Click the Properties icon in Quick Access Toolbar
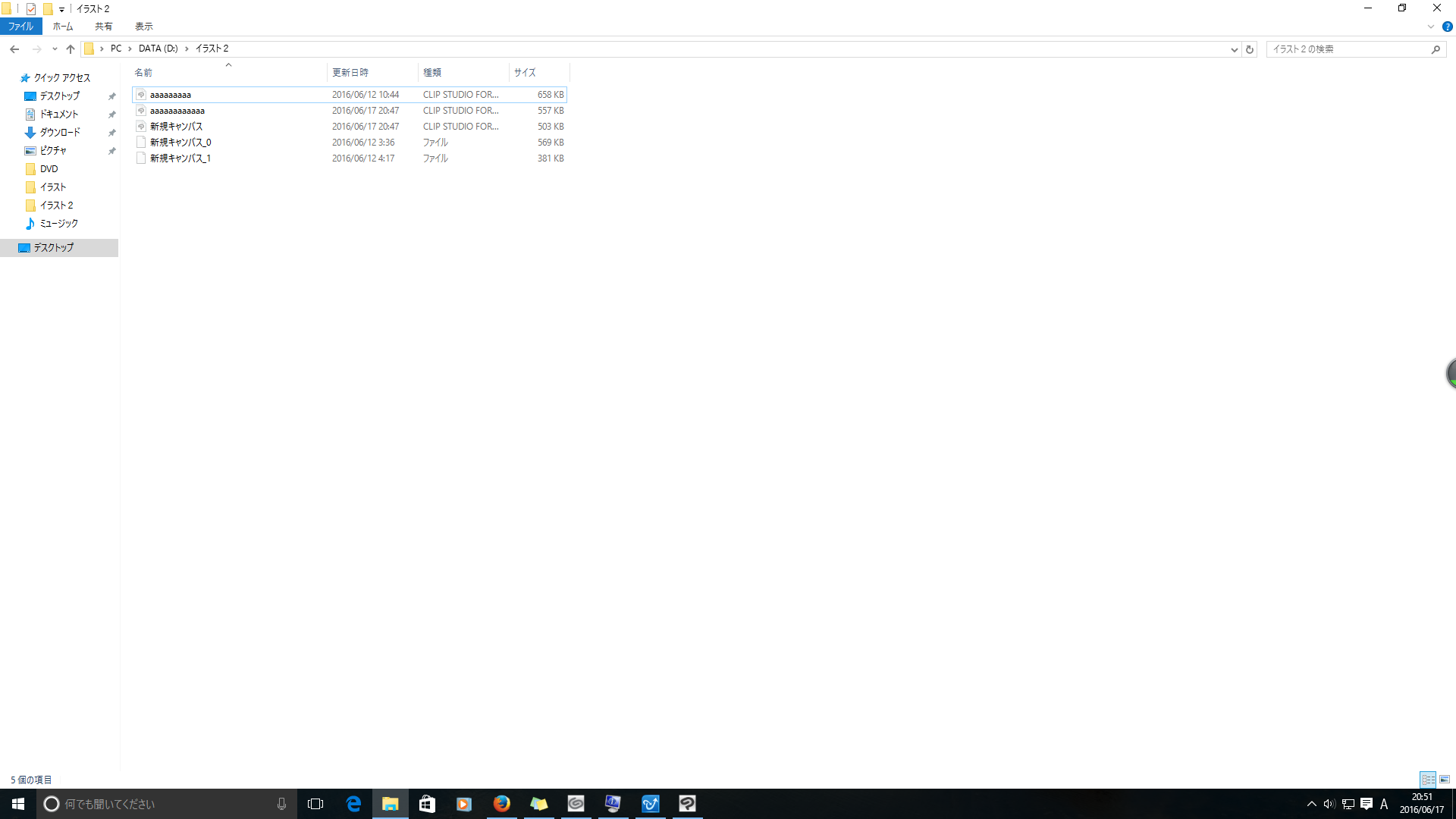Screen dimensions: 1456x819 (31, 9)
